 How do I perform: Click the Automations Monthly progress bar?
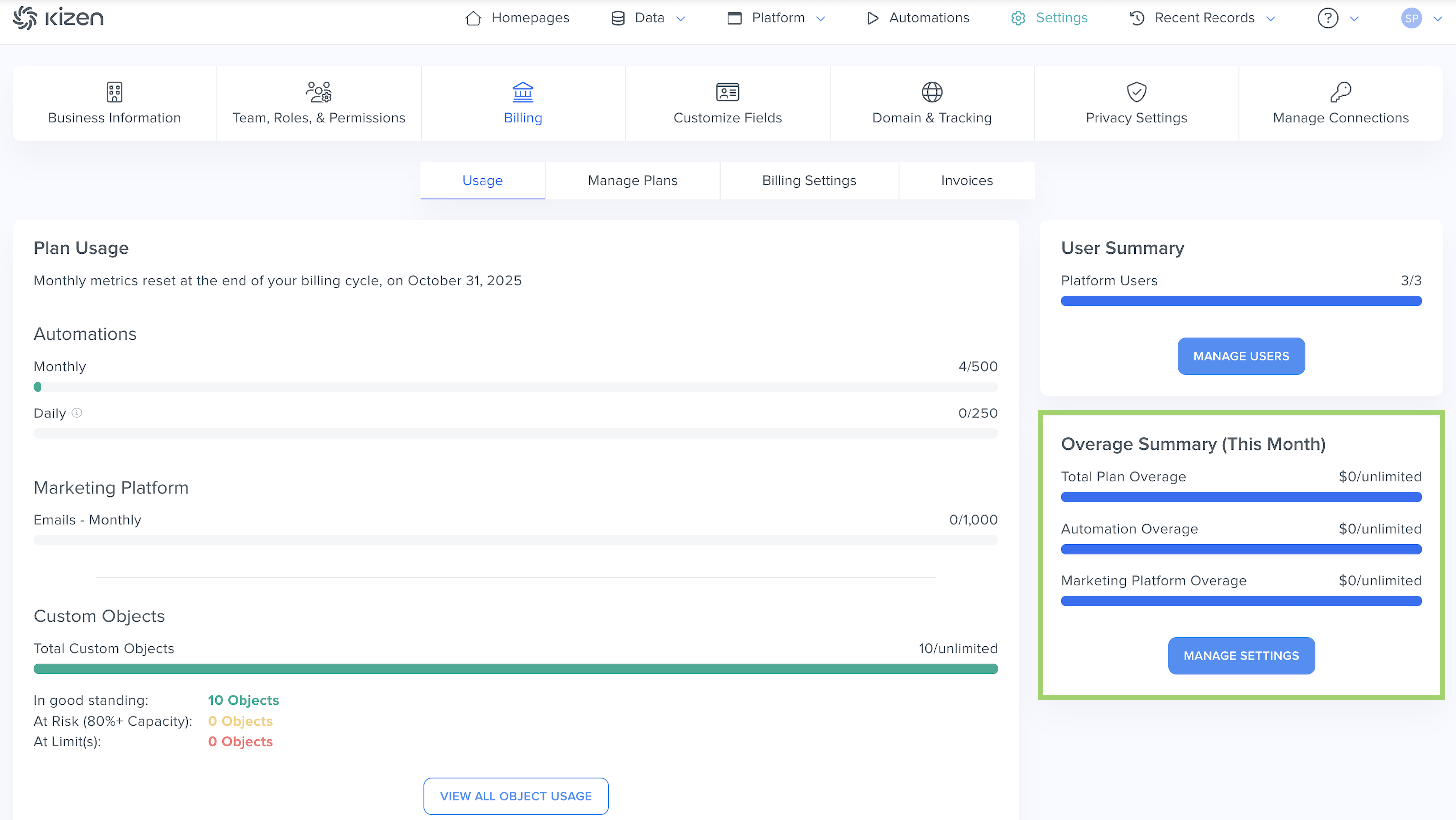(x=515, y=387)
